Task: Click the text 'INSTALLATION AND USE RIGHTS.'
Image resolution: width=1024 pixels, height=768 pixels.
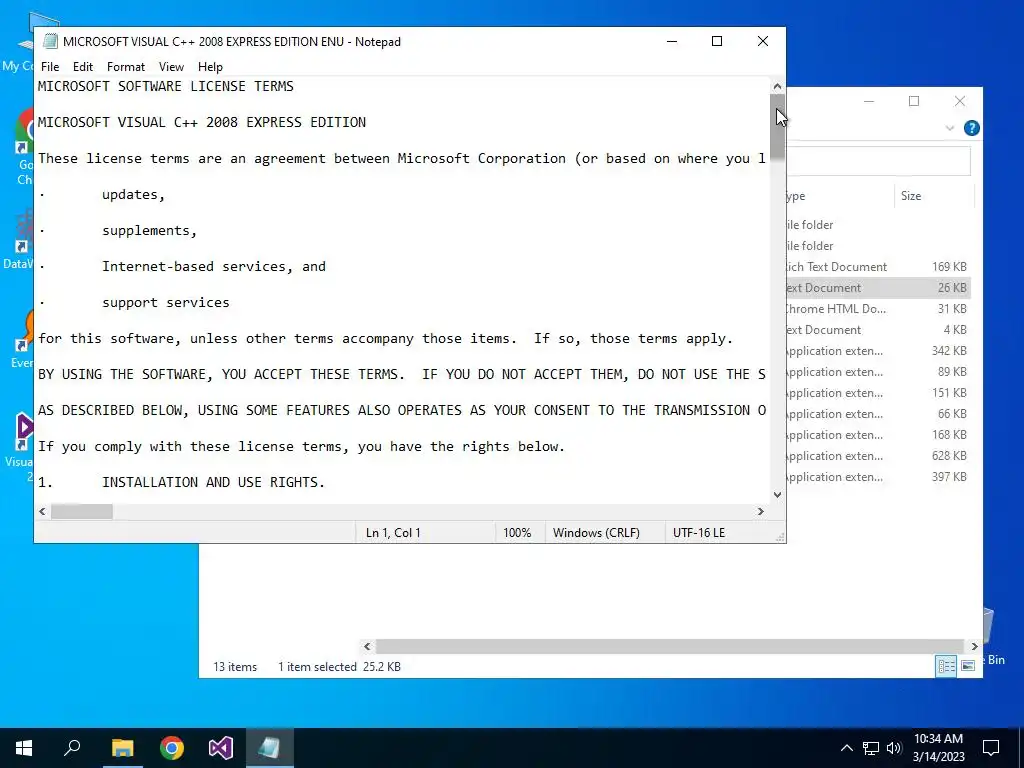Action: [x=213, y=482]
